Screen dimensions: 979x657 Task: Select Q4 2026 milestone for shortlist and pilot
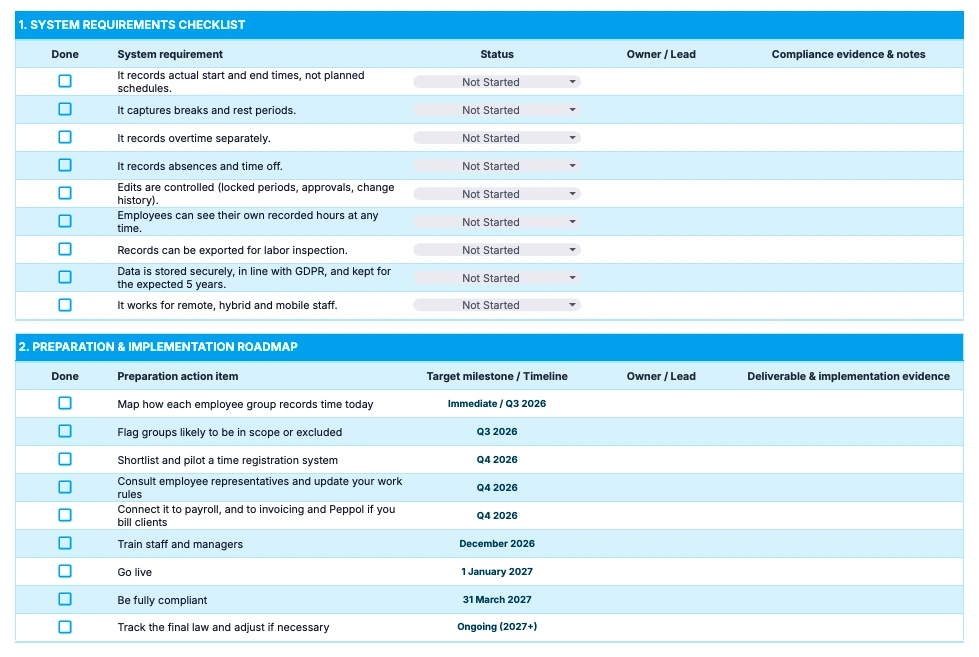[x=497, y=460]
